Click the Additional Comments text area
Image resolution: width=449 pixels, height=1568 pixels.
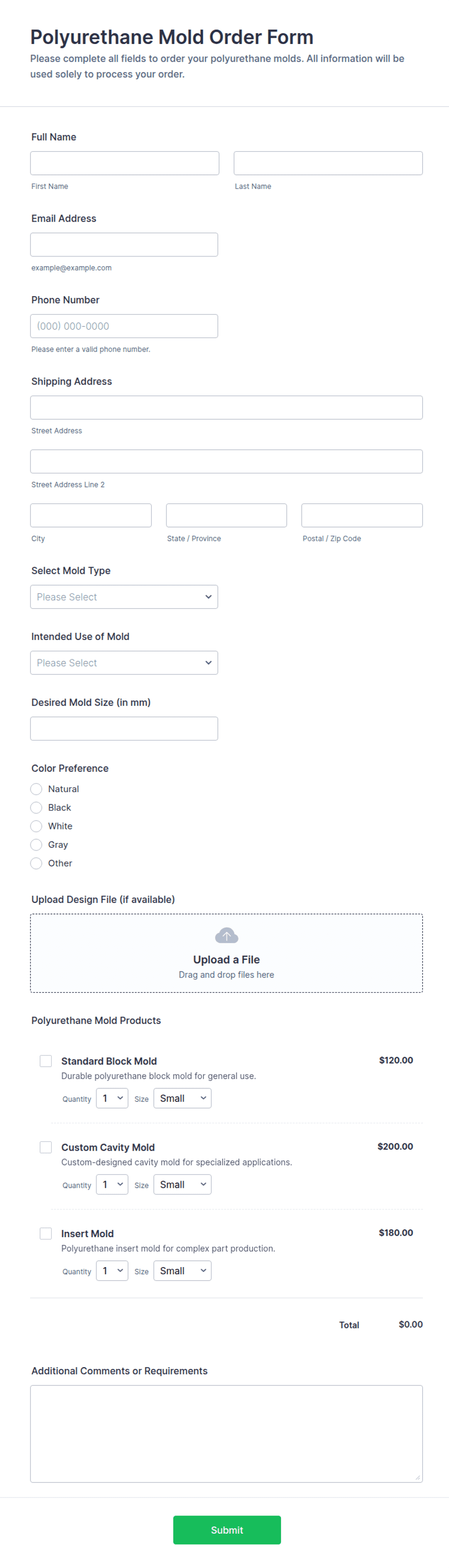click(226, 1434)
